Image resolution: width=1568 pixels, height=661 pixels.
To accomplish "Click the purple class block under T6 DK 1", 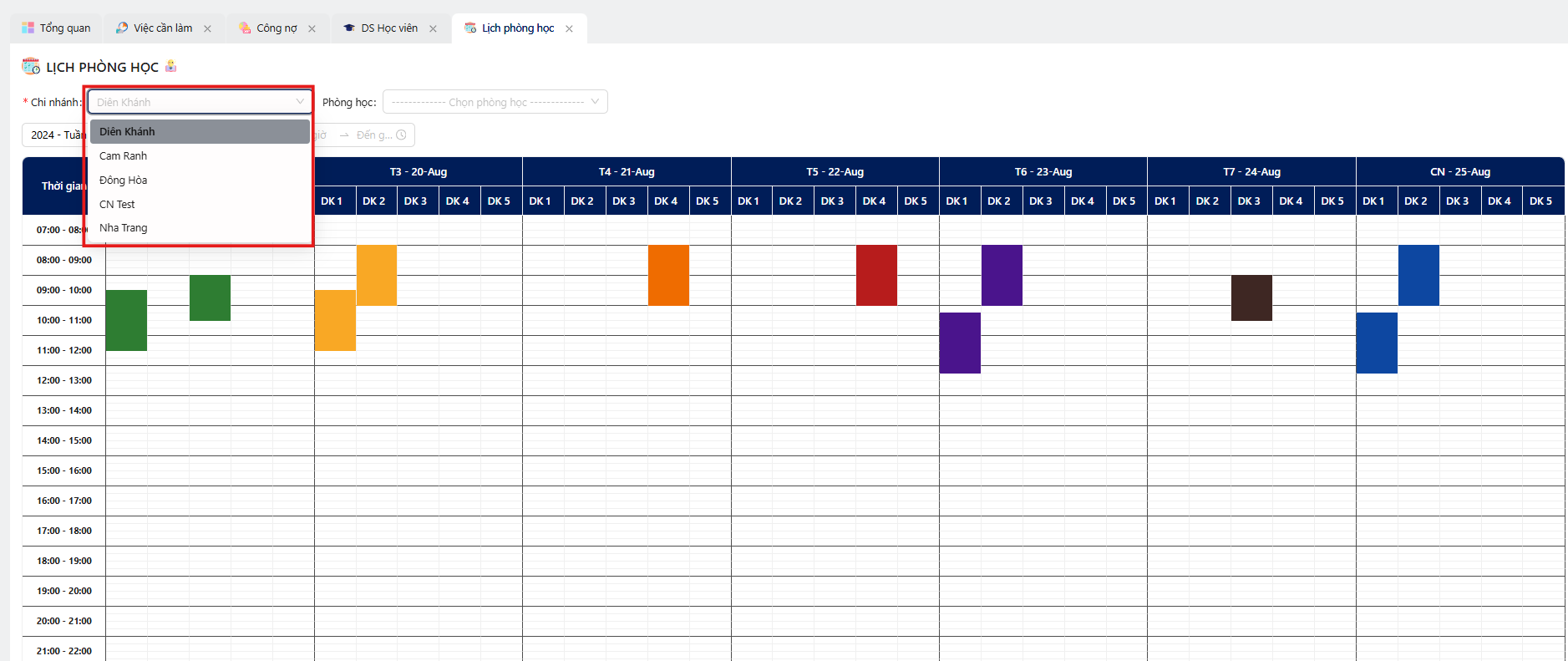I will click(x=960, y=343).
